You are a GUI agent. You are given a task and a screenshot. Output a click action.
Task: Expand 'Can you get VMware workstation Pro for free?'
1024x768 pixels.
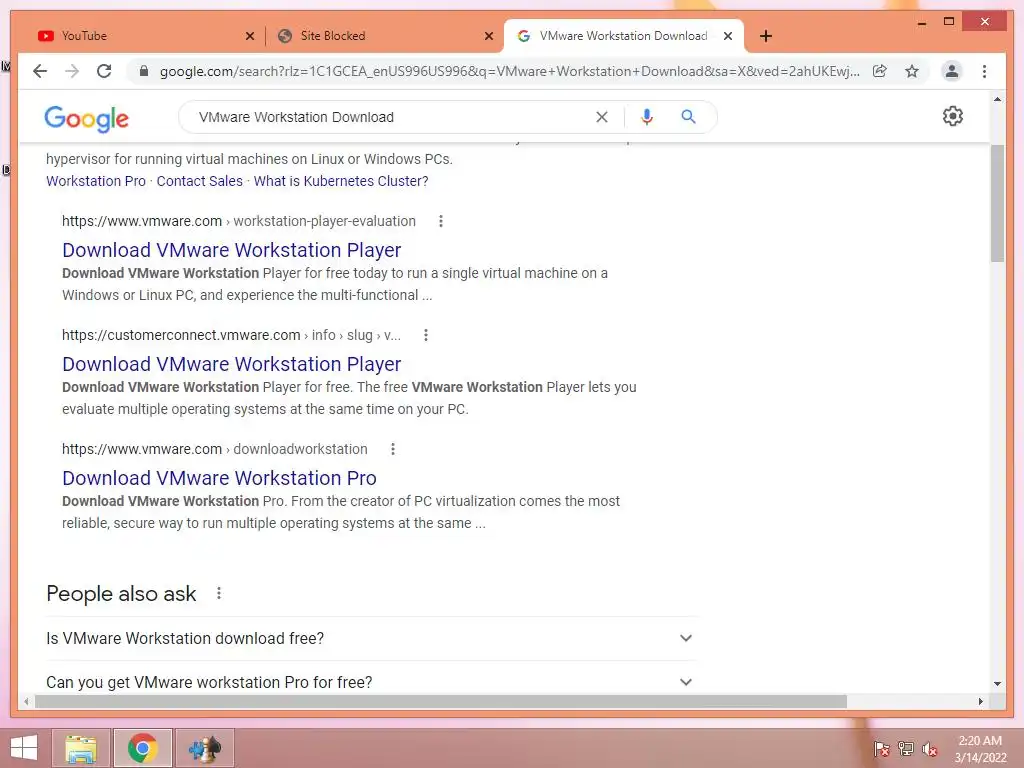(370, 682)
